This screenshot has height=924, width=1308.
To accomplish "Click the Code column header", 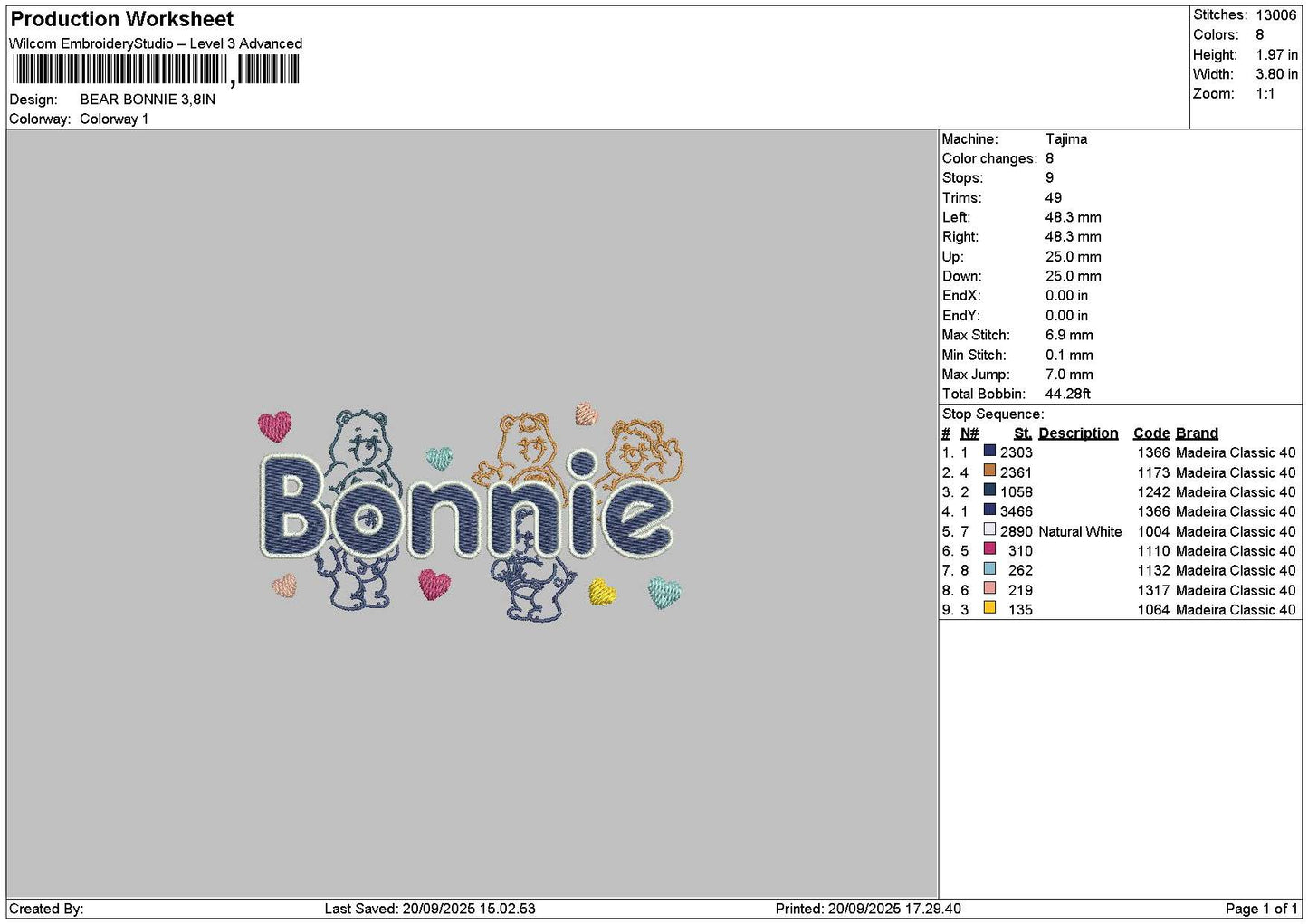I will [x=1151, y=433].
